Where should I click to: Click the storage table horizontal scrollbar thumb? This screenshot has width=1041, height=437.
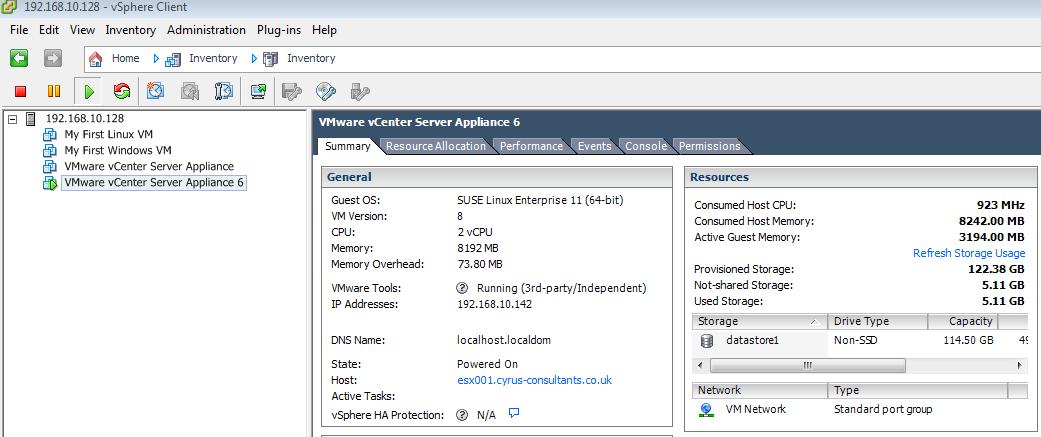pos(807,366)
